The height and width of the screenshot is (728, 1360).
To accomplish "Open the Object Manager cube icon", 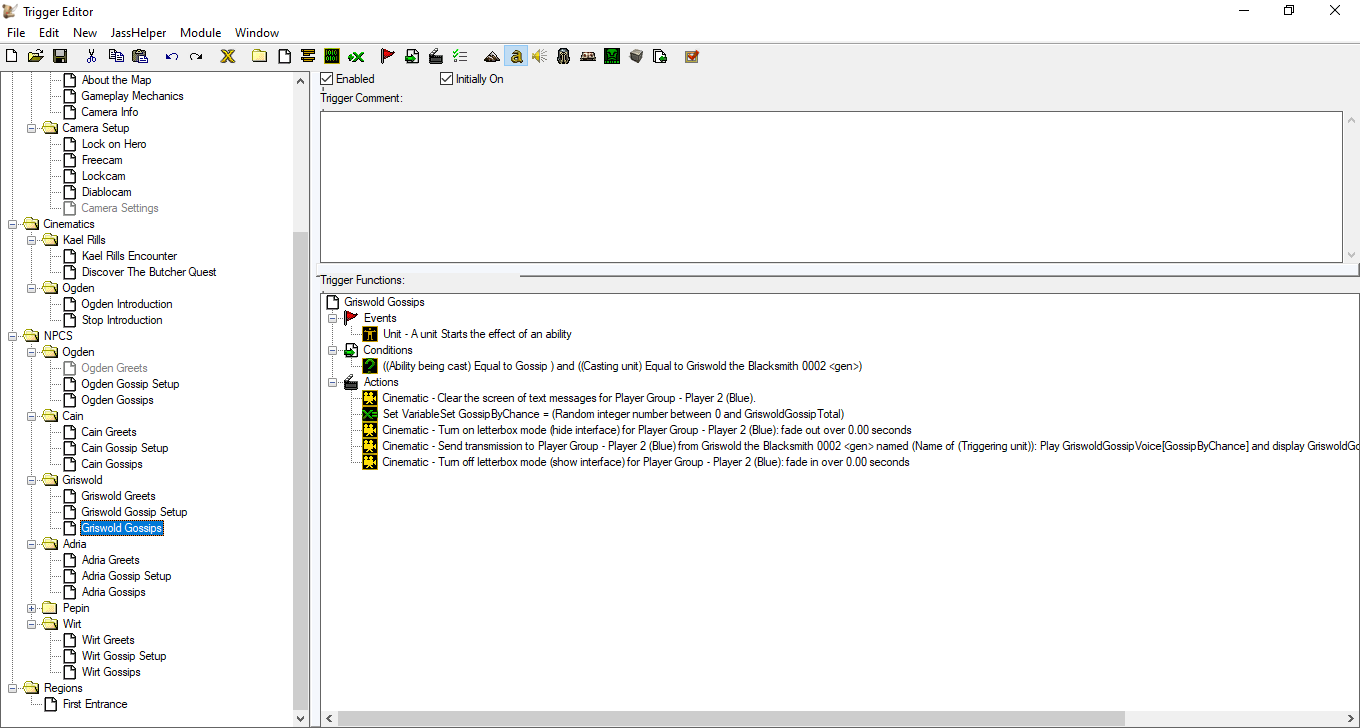I will click(636, 56).
